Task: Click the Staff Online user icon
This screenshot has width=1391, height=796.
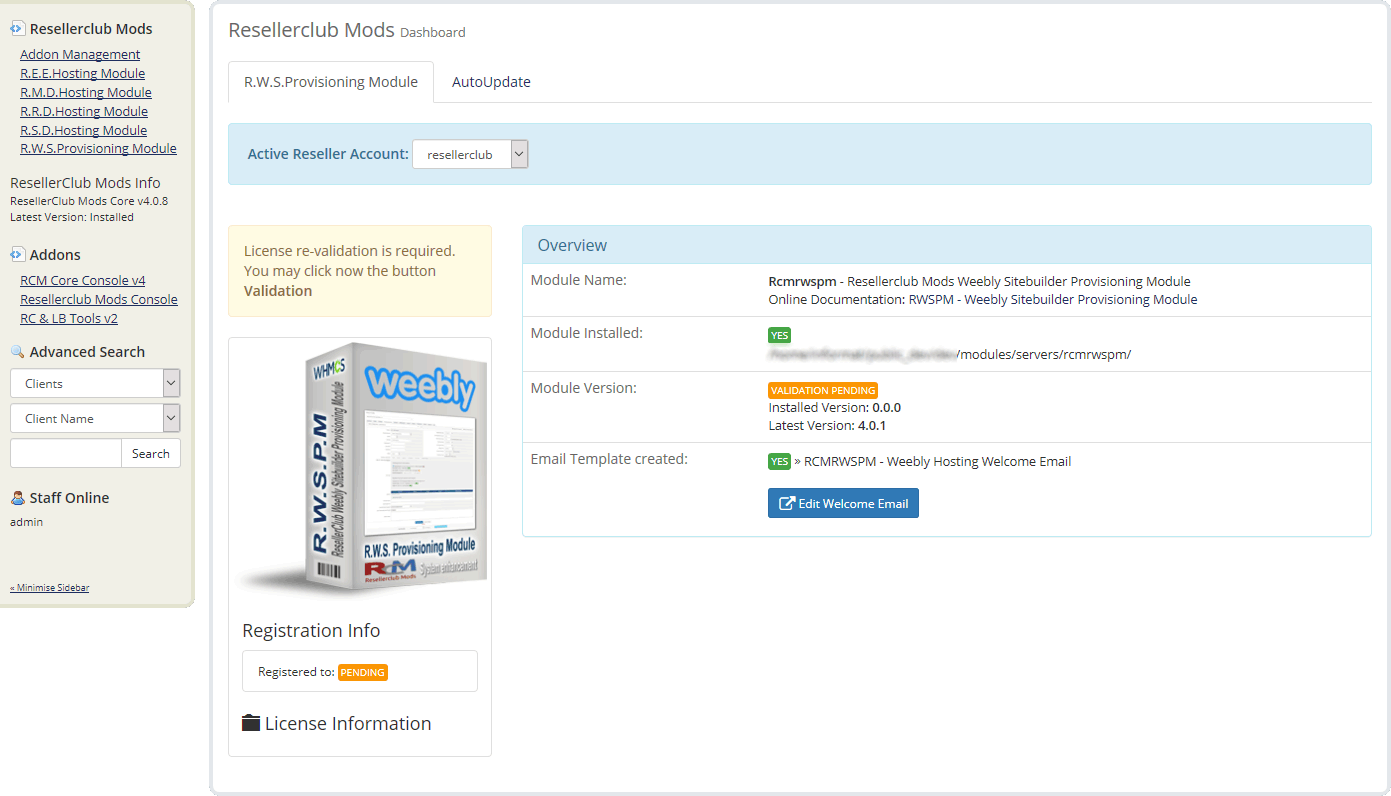Action: (x=17, y=497)
